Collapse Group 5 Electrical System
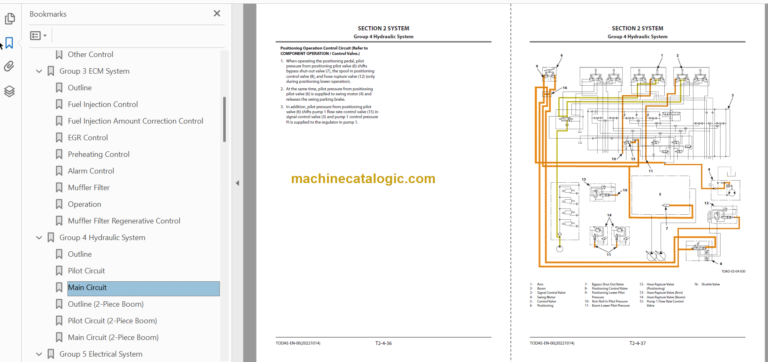768x362 pixels. point(39,354)
